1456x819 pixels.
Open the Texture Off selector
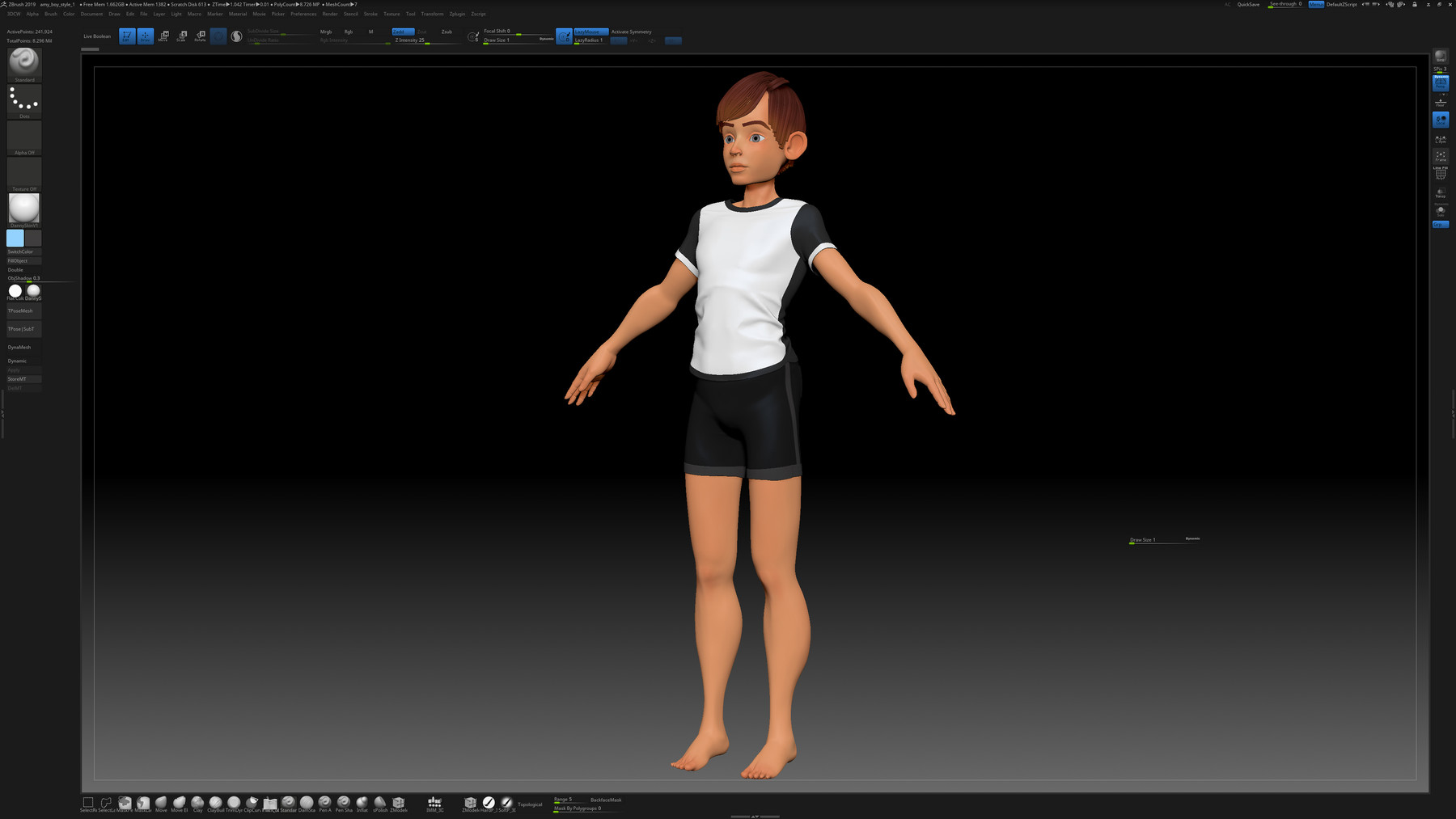[24, 173]
